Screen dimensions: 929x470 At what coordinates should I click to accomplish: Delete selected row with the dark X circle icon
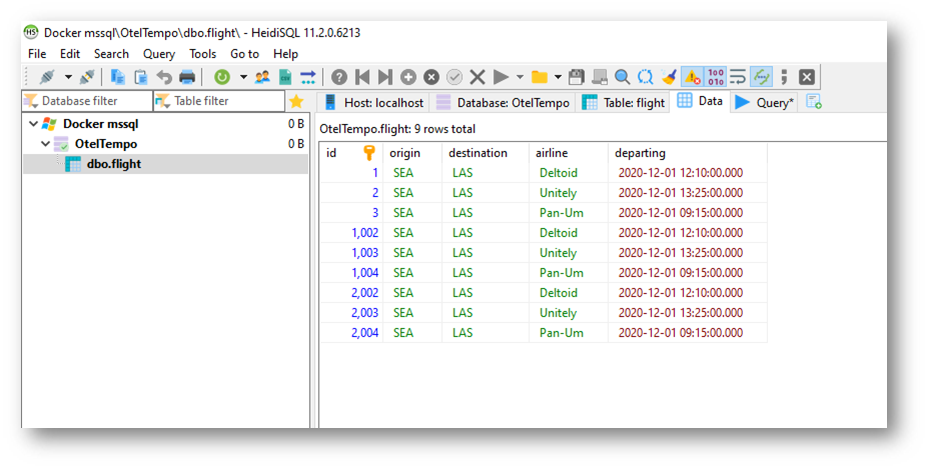tap(431, 77)
